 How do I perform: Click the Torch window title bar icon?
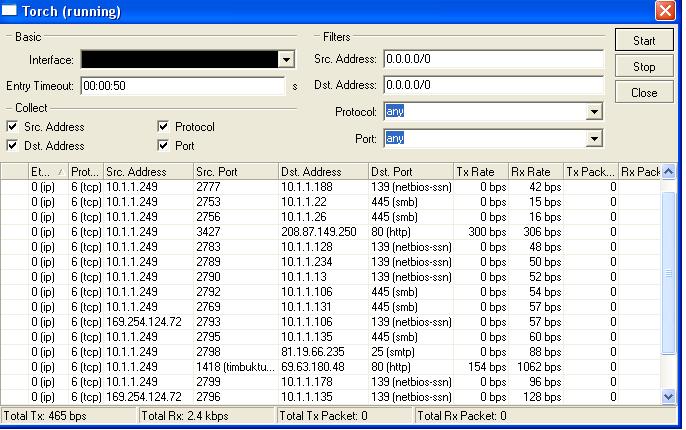(9, 10)
